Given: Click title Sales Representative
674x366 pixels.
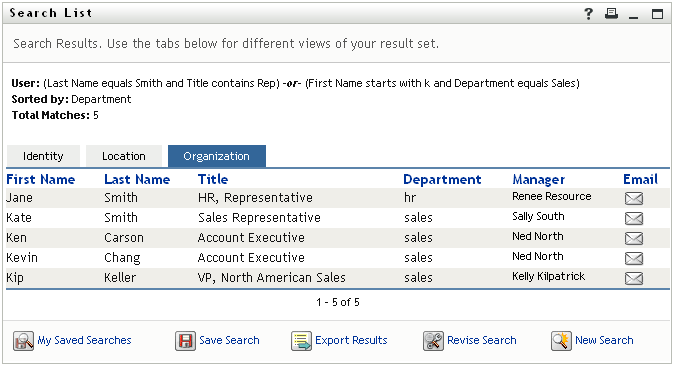Looking at the screenshot, I should [259, 218].
